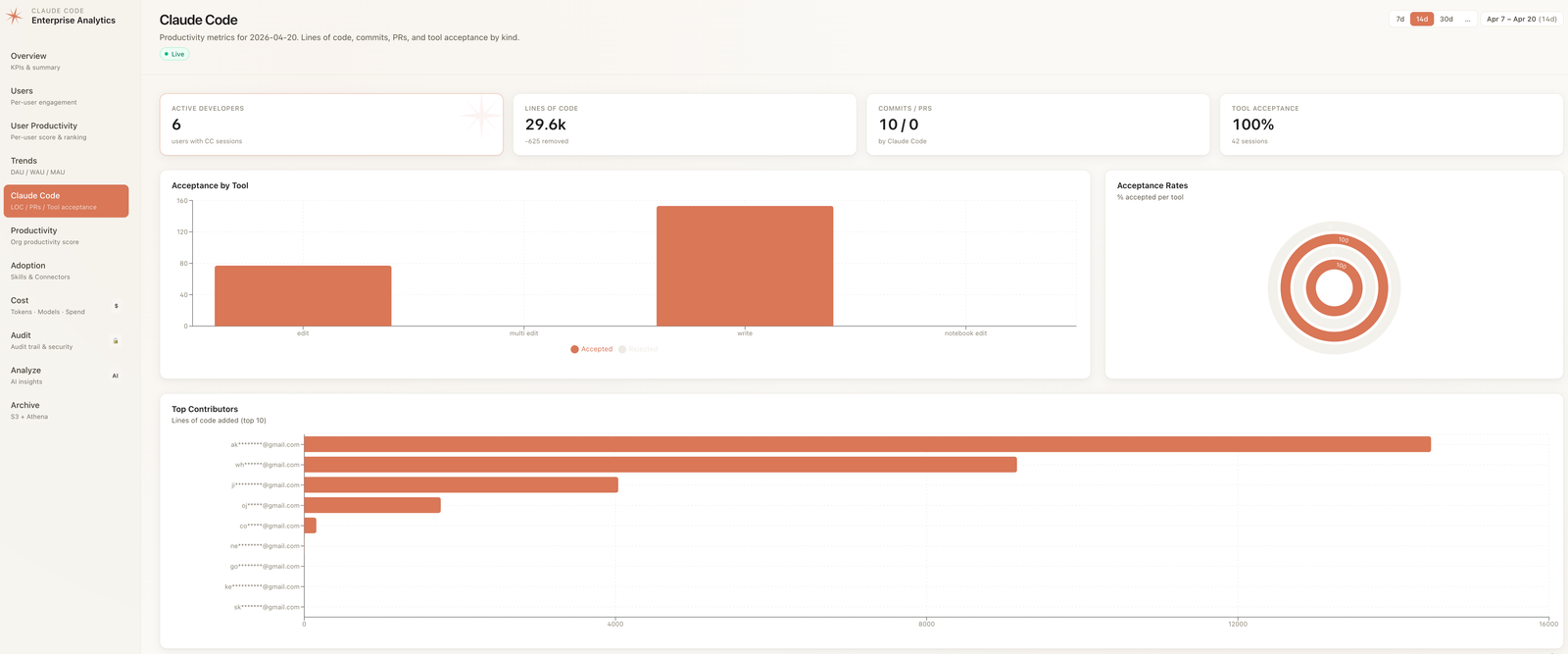Open the Archive S3 + Athena page
The image size is (1568, 654).
[66, 411]
